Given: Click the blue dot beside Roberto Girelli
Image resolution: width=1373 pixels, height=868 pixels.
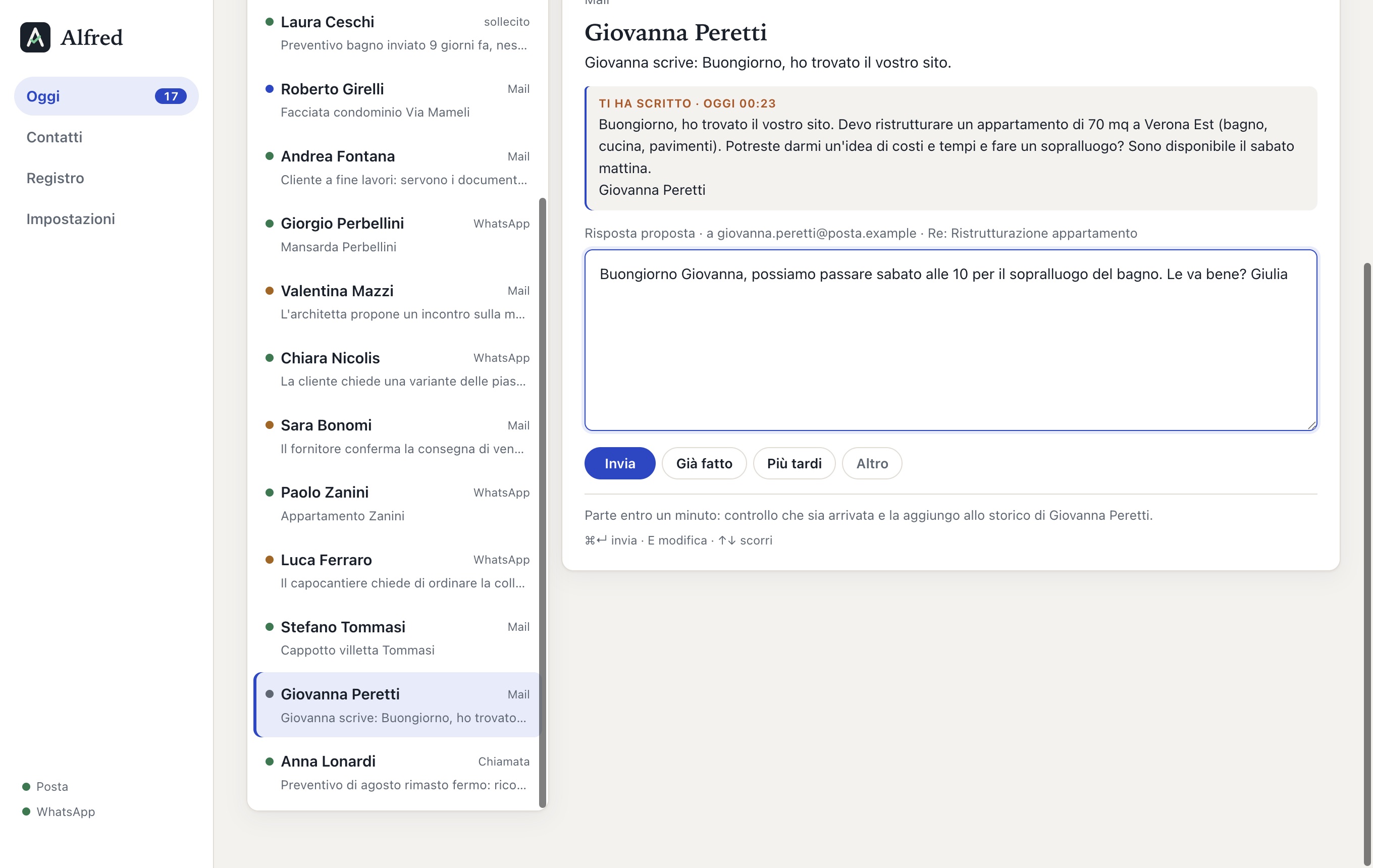Looking at the screenshot, I should pyautogui.click(x=270, y=89).
